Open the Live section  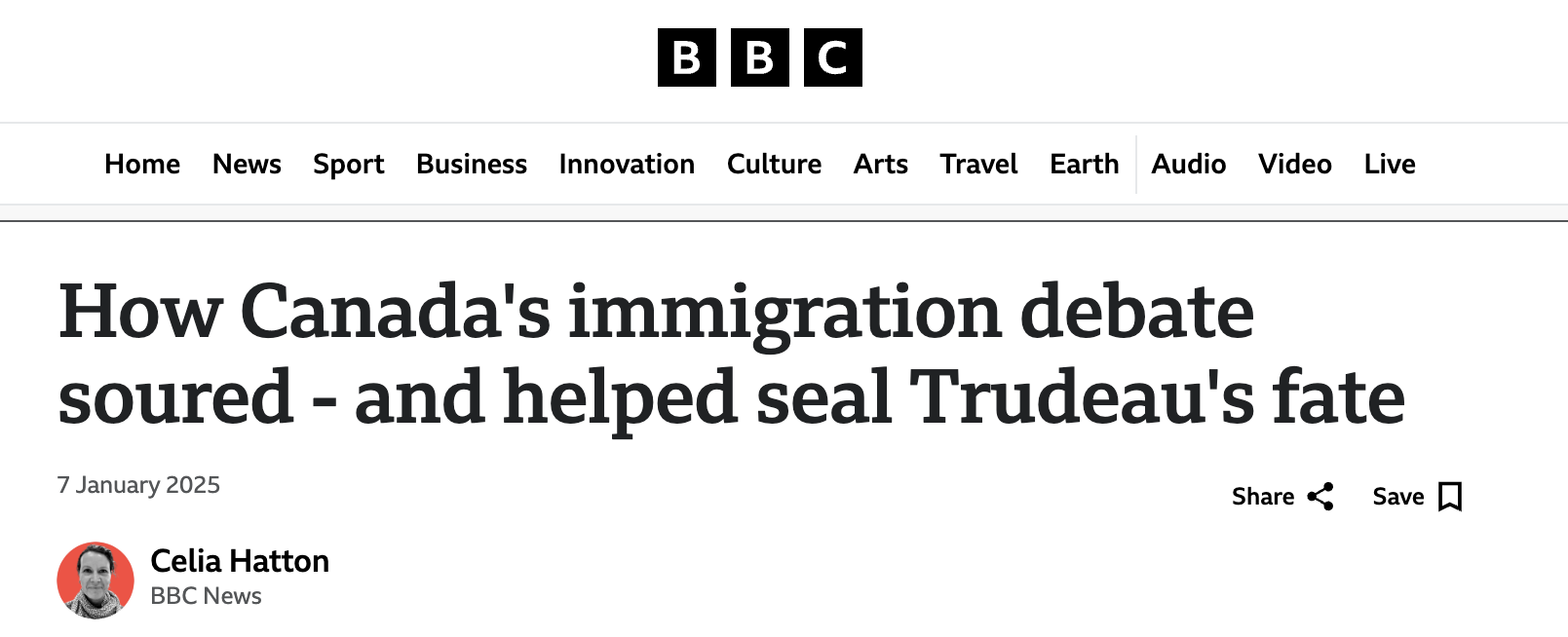[x=1390, y=164]
